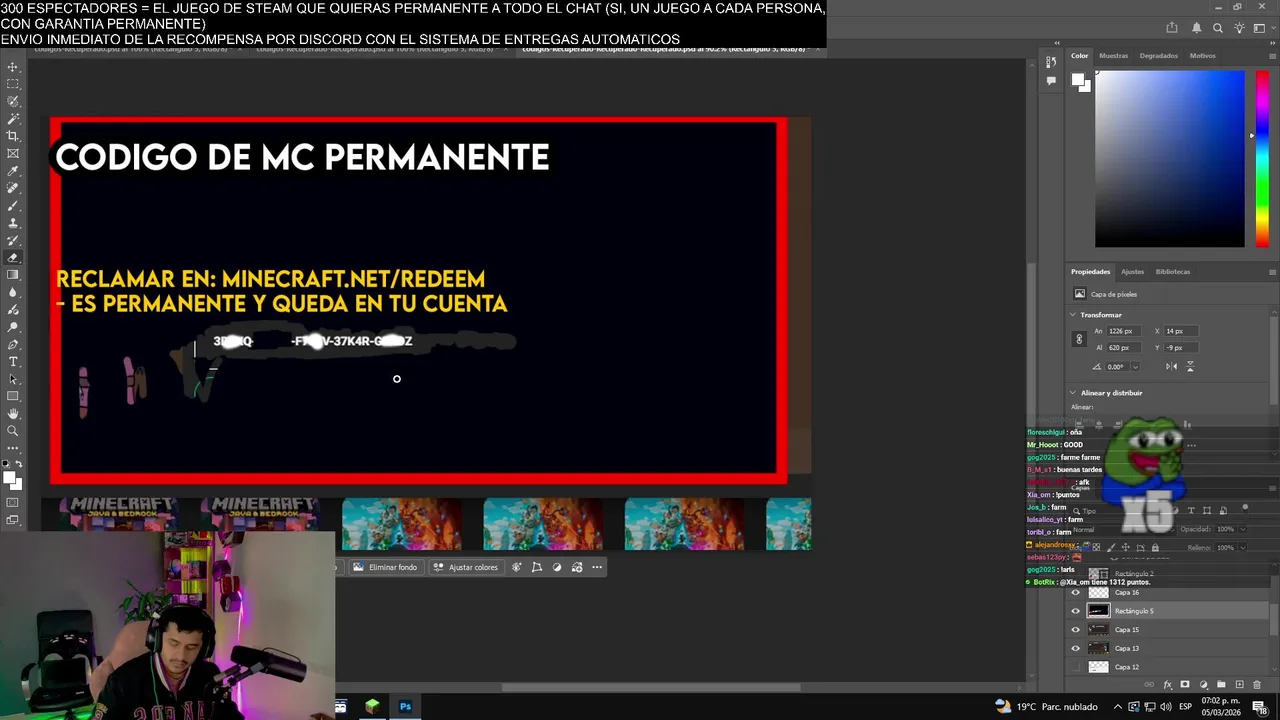Switch to Ajustes tab
The height and width of the screenshot is (720, 1280).
tap(1132, 272)
